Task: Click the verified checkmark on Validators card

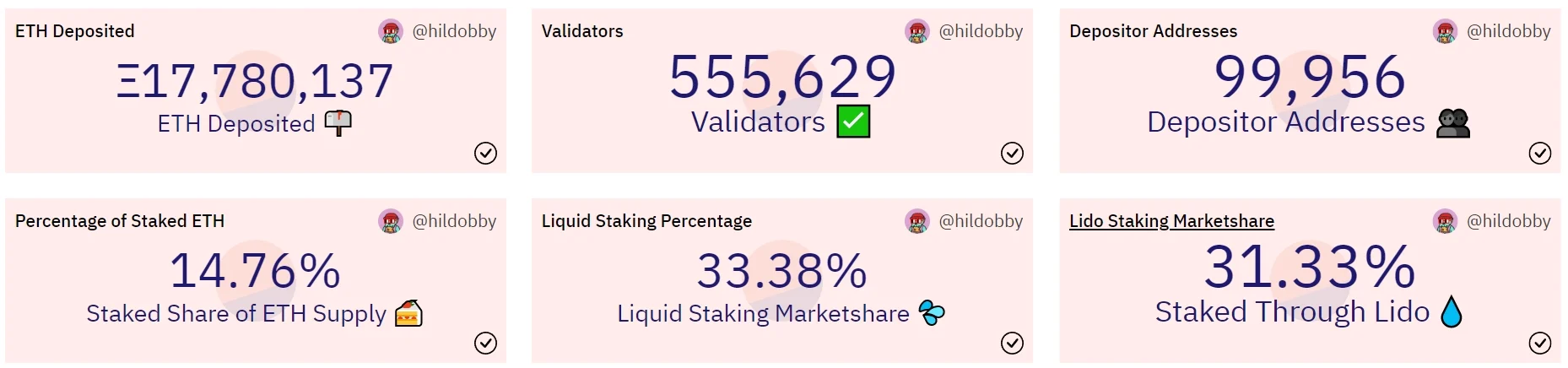Action: (x=1012, y=153)
